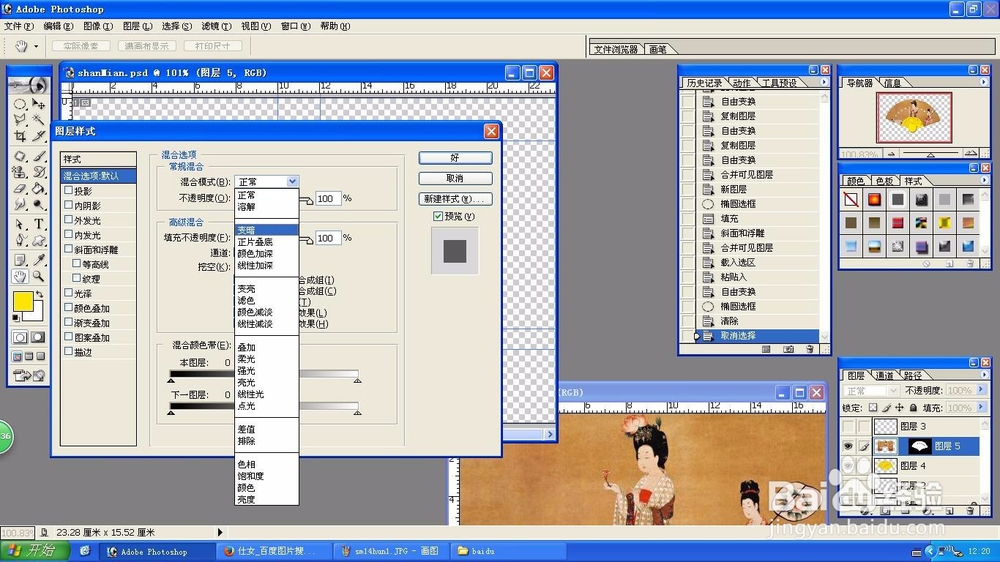Open Layers panel 填充 fill arrow
This screenshot has width=1000, height=562.
pyautogui.click(x=981, y=407)
